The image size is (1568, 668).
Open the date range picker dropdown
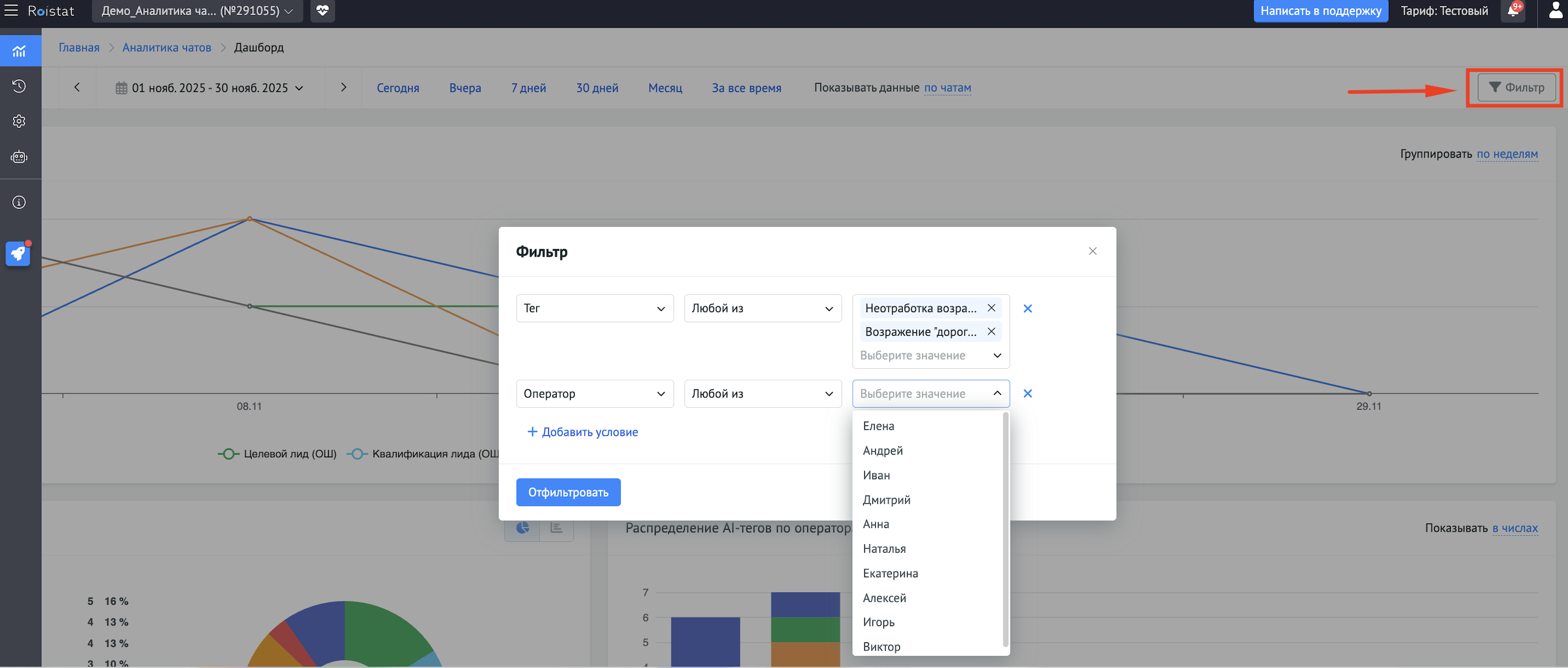point(210,88)
